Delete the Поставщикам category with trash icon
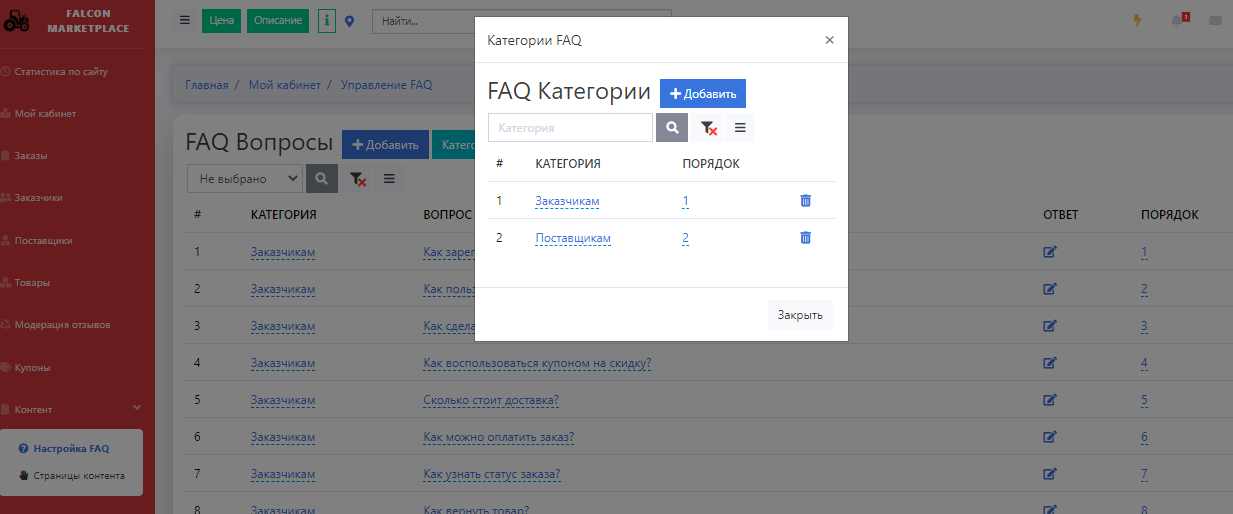Viewport: 1233px width, 514px height. [x=805, y=238]
